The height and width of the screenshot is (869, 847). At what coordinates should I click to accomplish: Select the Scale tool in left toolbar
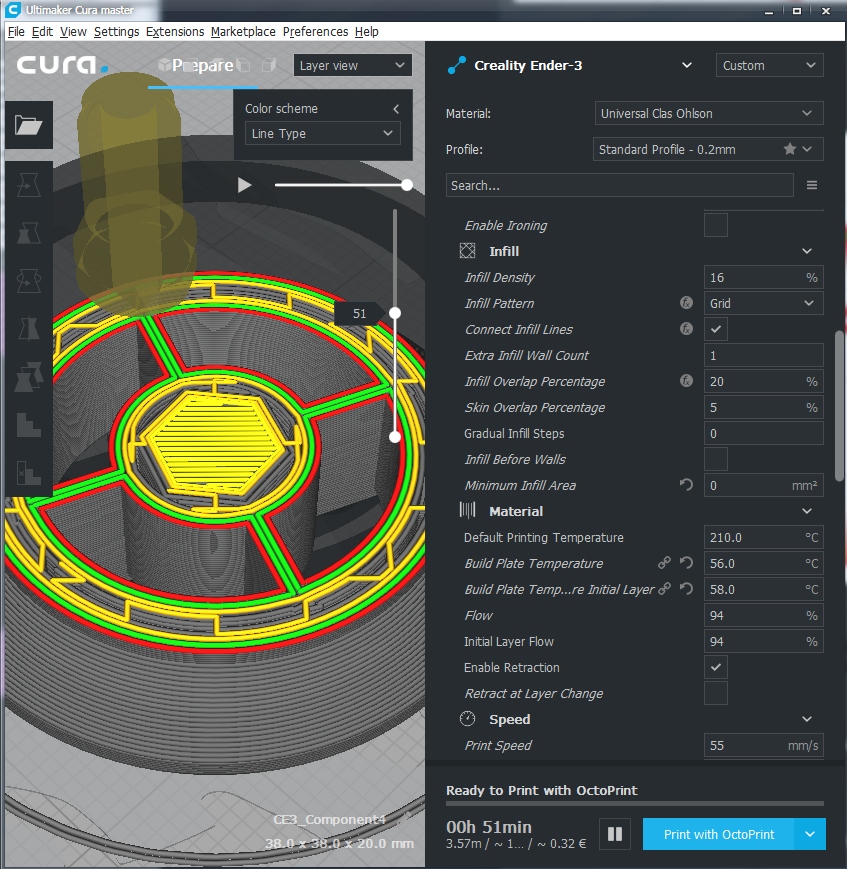(29, 233)
